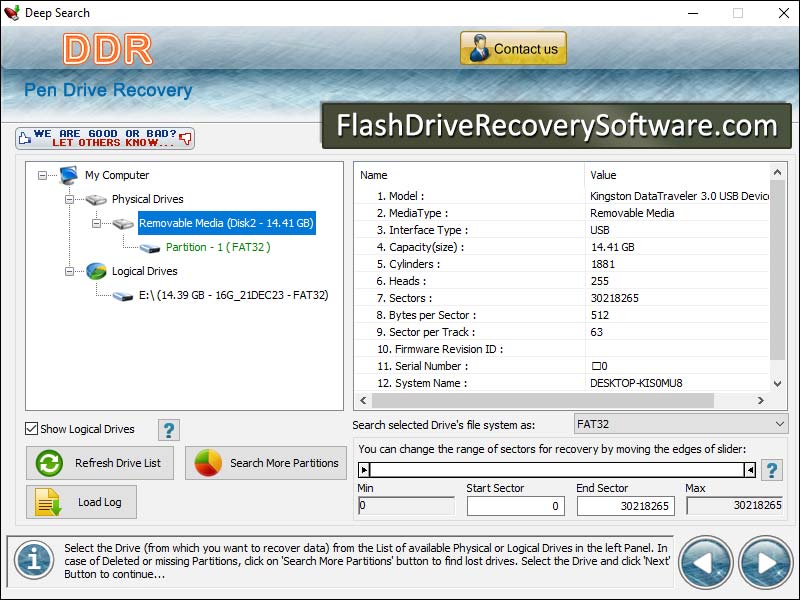The image size is (800, 600).
Task: Click the Removable Media drive icon
Action: (123, 223)
